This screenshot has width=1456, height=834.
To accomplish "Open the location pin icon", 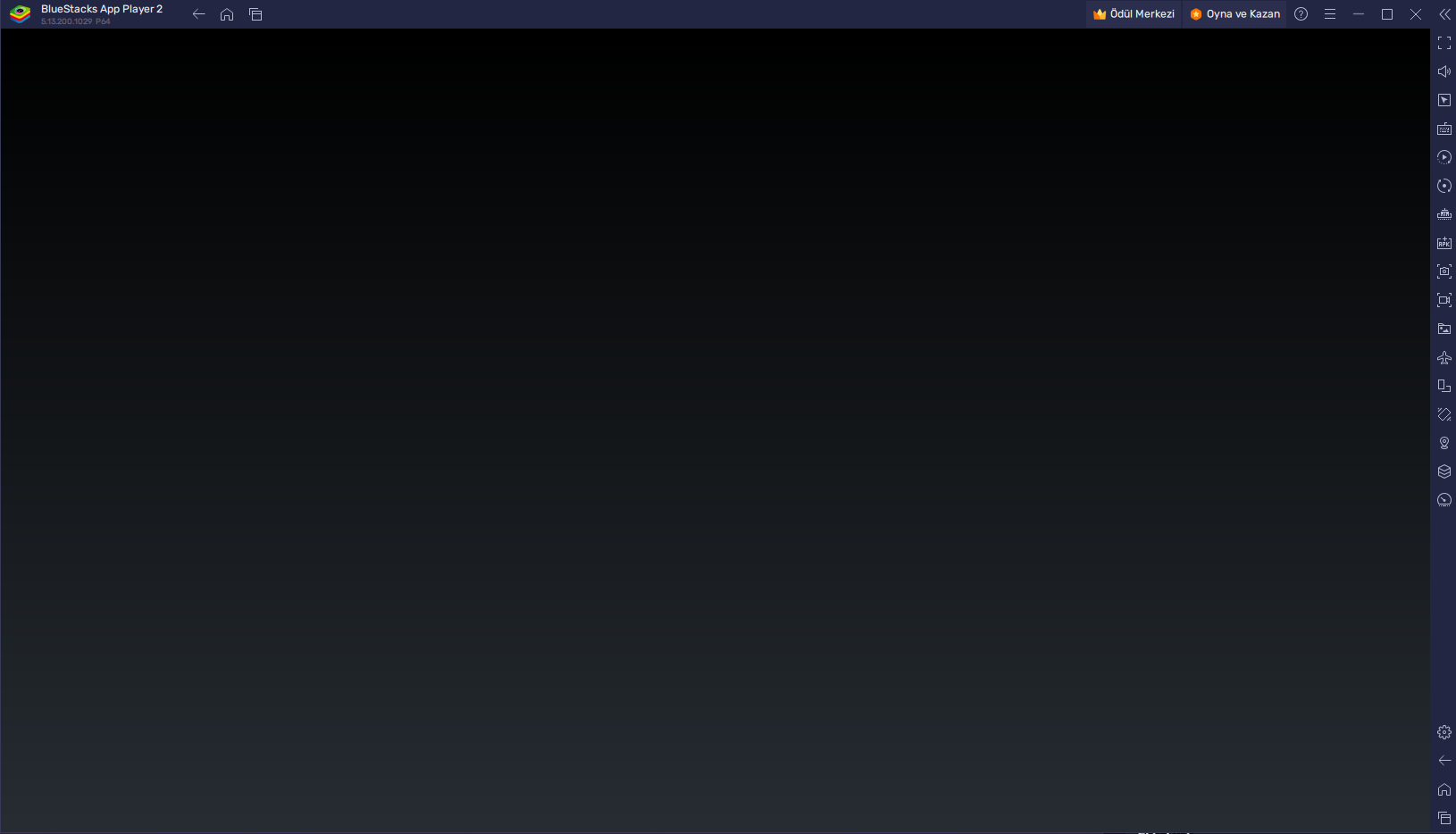I will click(x=1444, y=443).
